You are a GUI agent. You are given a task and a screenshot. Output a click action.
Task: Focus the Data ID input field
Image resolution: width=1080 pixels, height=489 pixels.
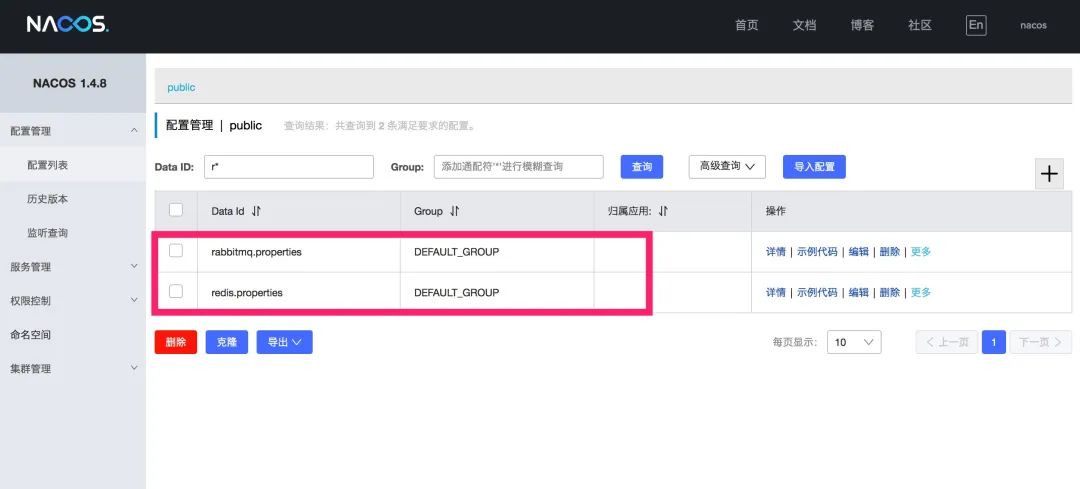[x=289, y=167]
